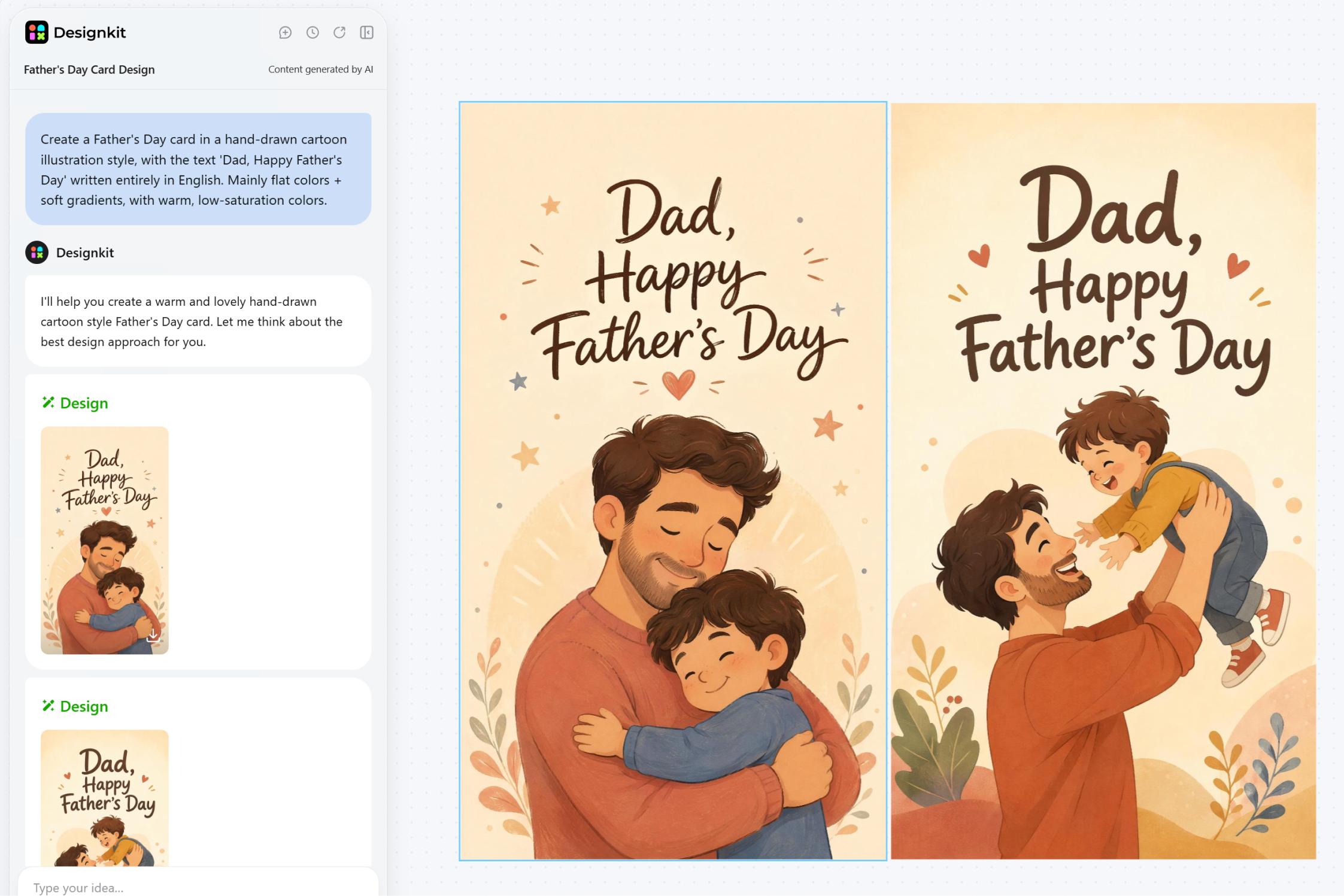
Task: Click the magic wand icon of first Design
Action: pos(48,403)
